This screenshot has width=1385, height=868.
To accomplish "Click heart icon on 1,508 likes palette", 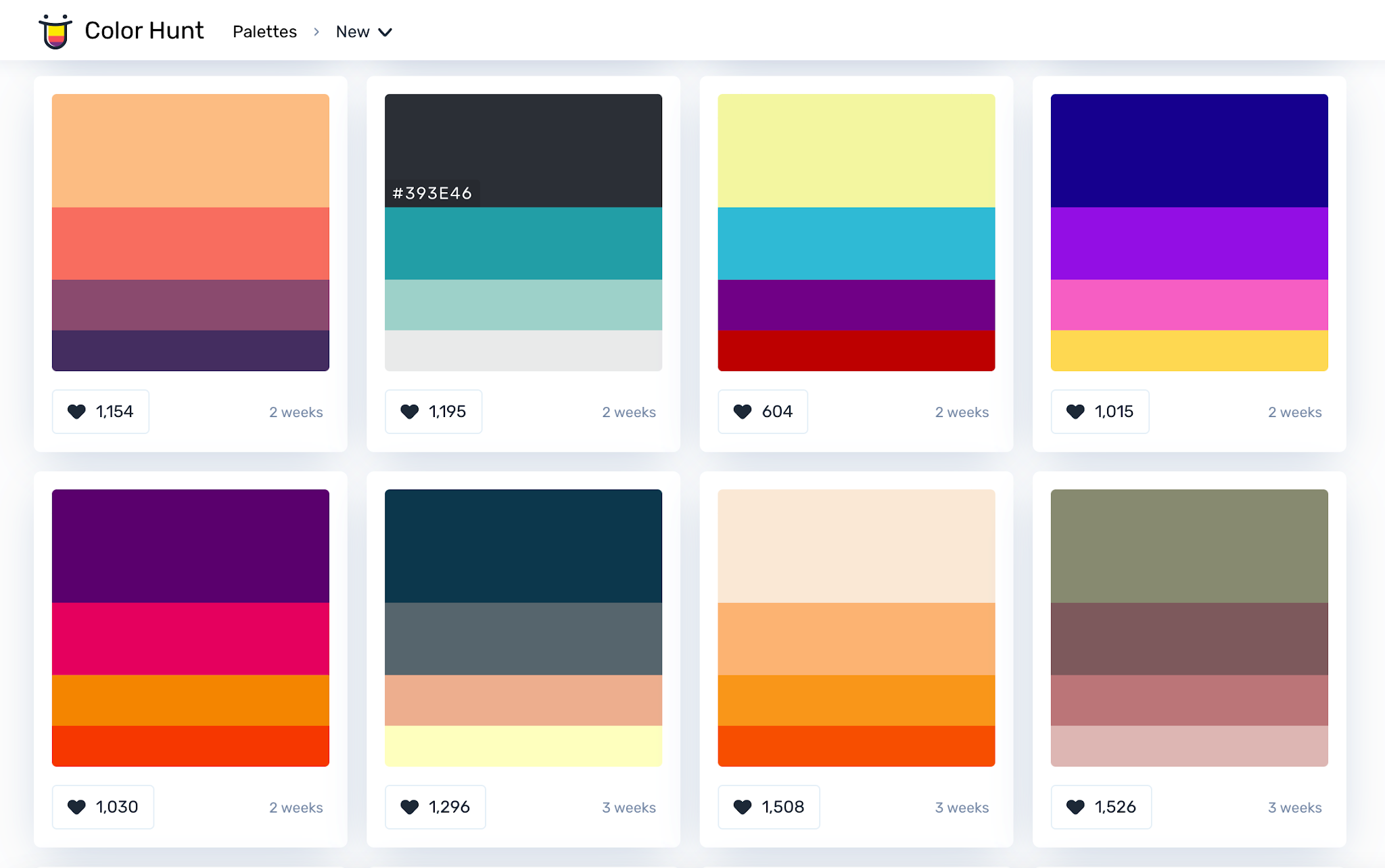I will pyautogui.click(x=743, y=807).
